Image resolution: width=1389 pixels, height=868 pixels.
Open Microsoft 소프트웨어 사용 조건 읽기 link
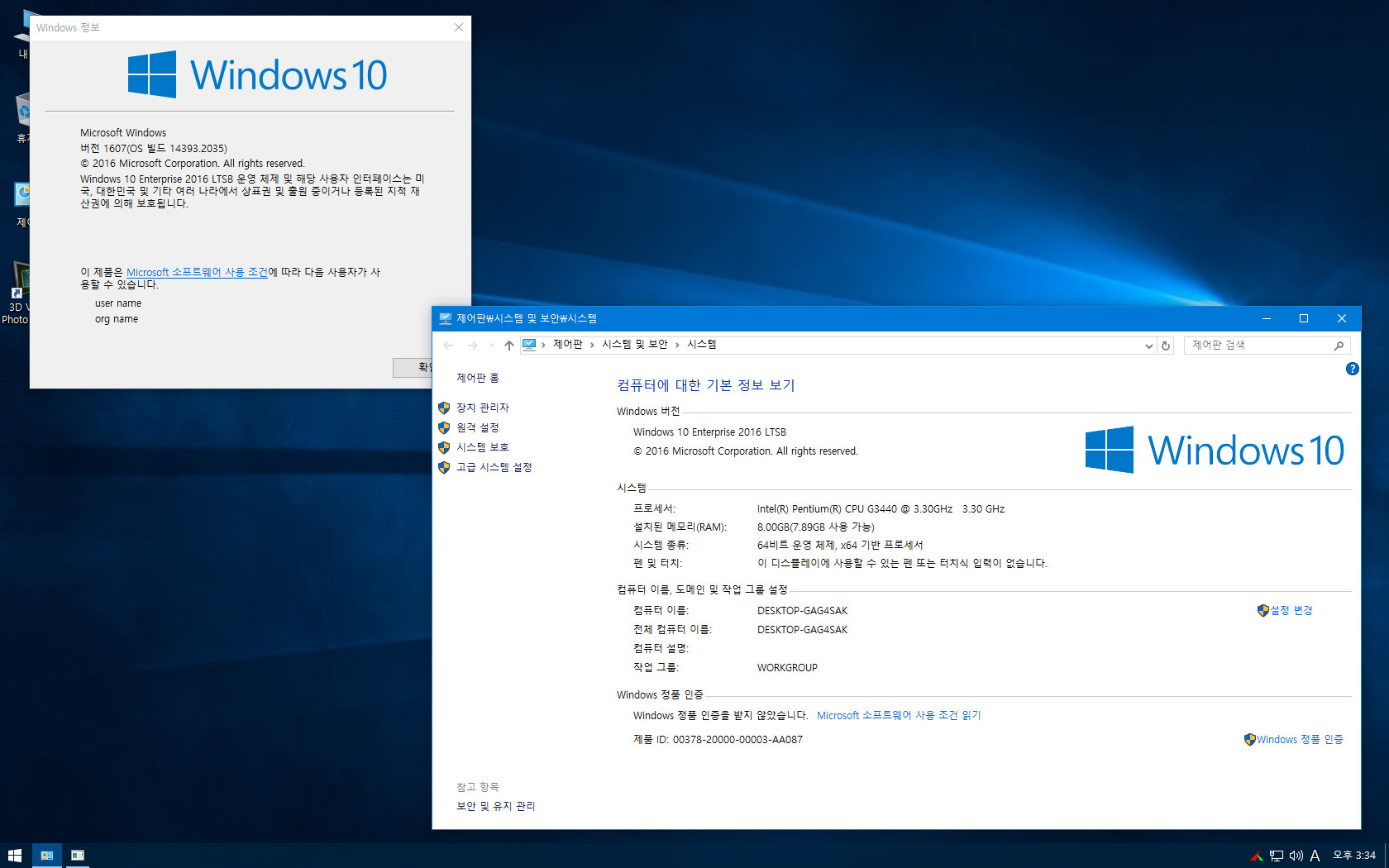point(899,715)
